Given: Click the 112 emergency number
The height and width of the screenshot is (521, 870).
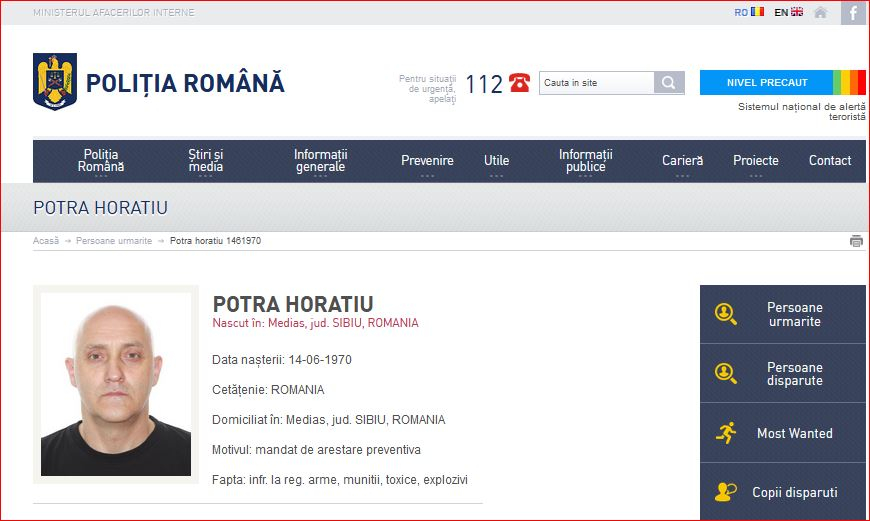Looking at the screenshot, I should [x=484, y=84].
